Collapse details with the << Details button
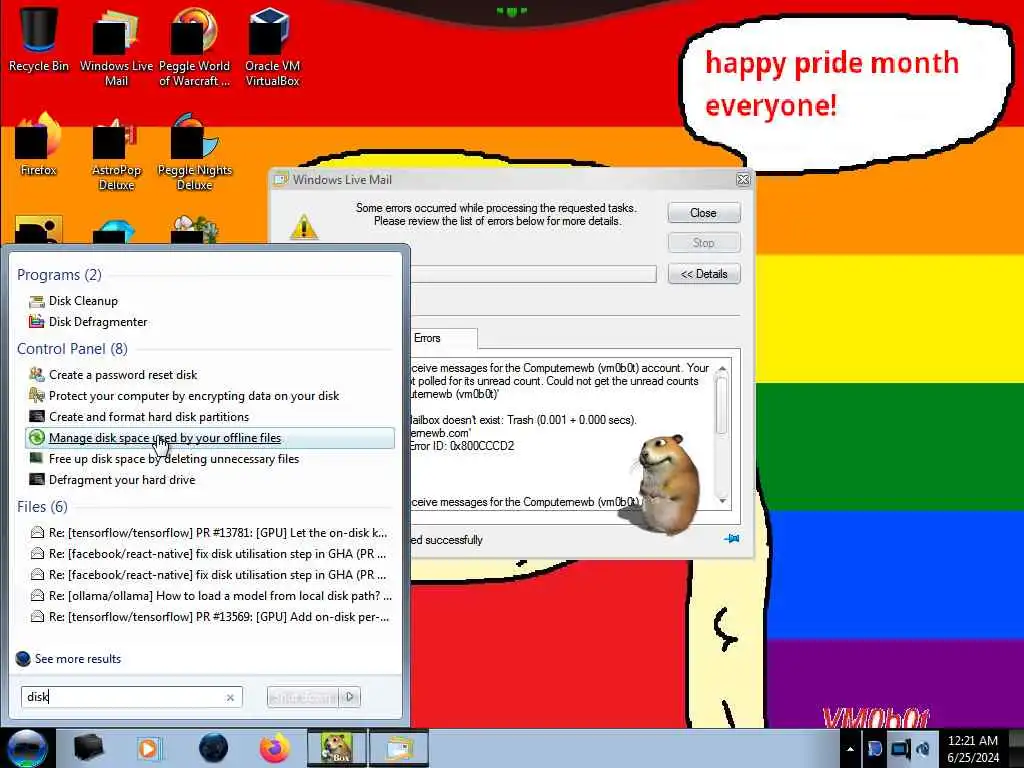Screen dimensions: 1024x768 [x=704, y=274]
